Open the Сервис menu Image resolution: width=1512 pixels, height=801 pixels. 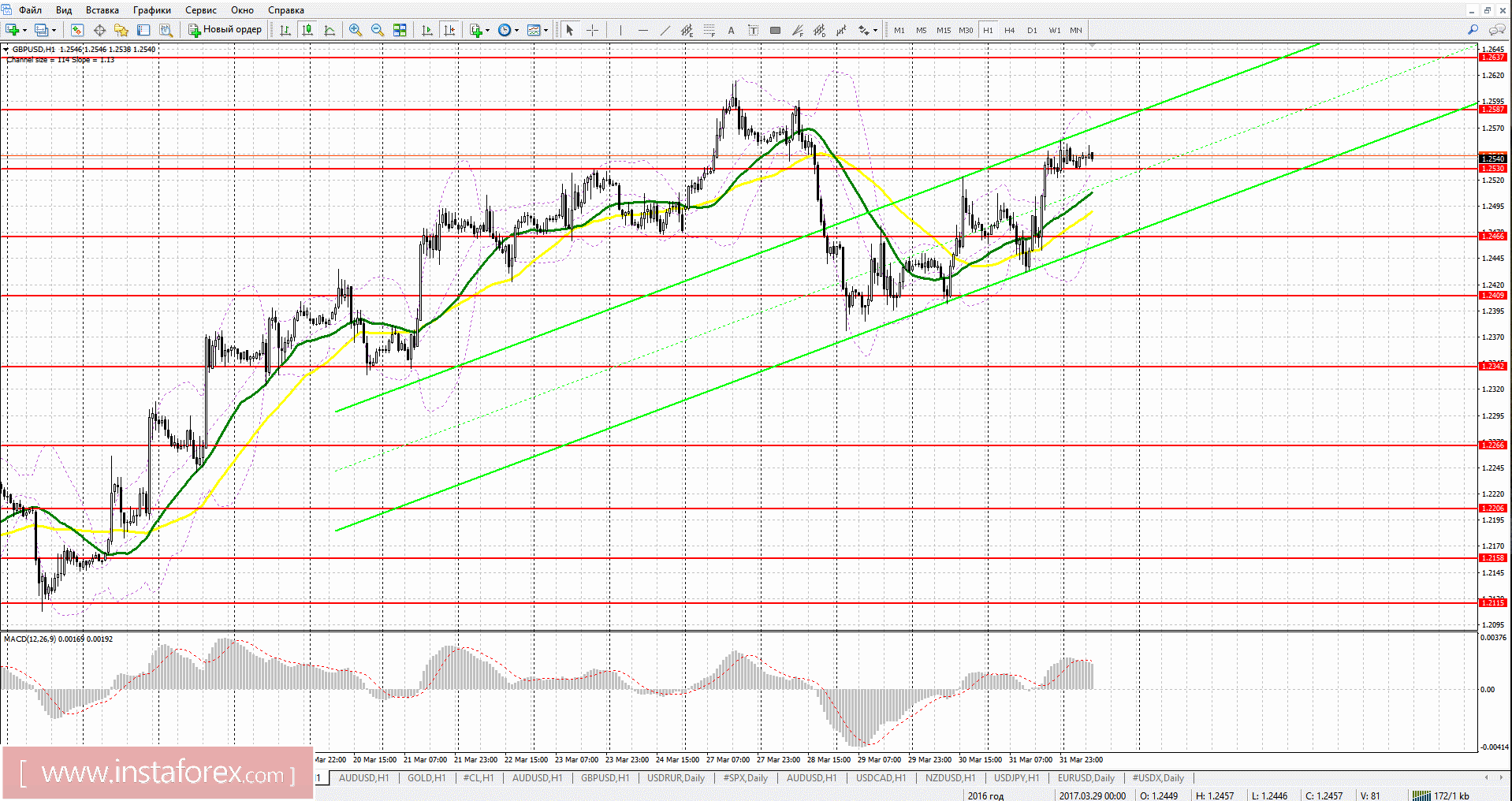(x=201, y=10)
